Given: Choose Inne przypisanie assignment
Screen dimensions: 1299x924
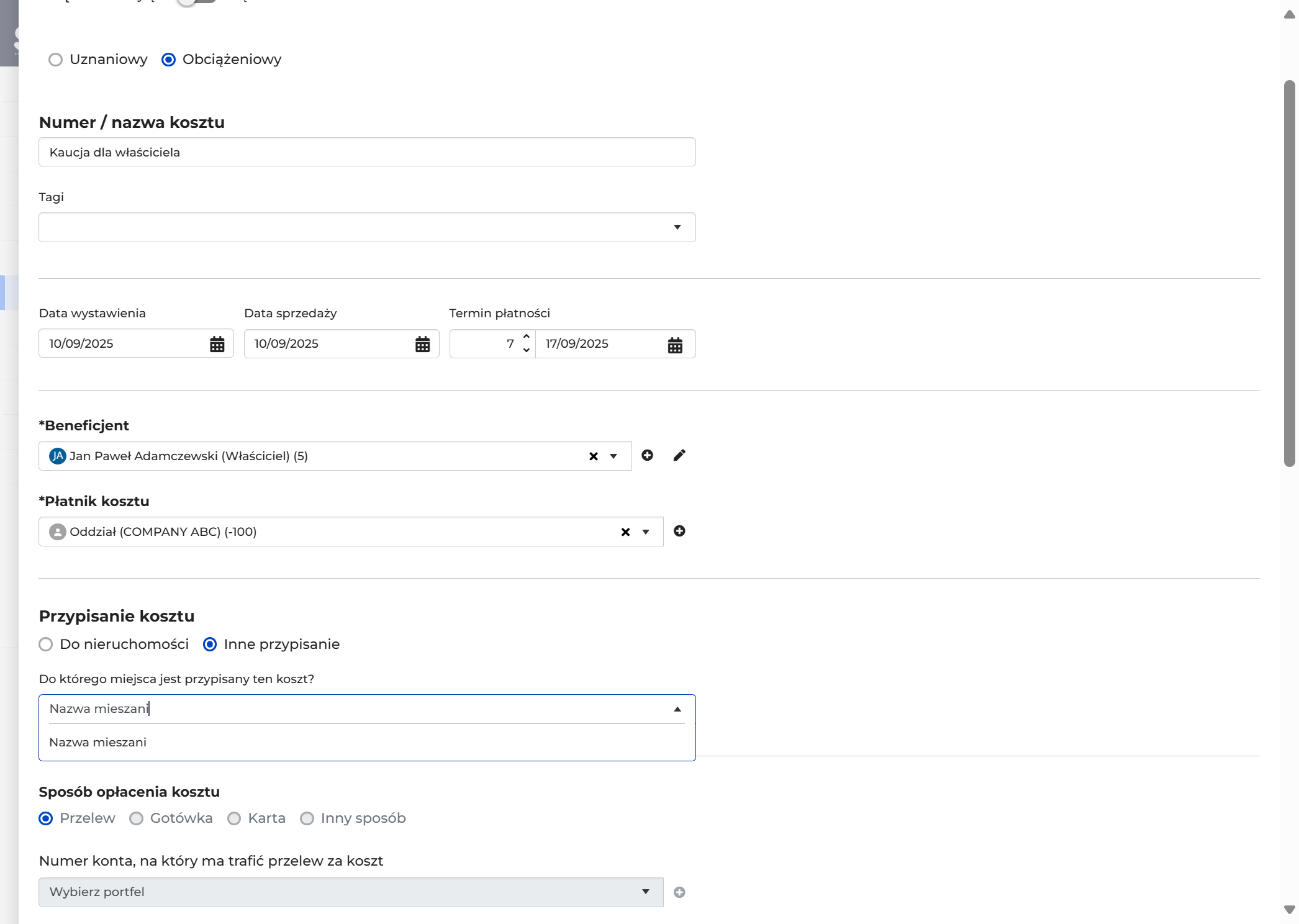Looking at the screenshot, I should [210, 645].
